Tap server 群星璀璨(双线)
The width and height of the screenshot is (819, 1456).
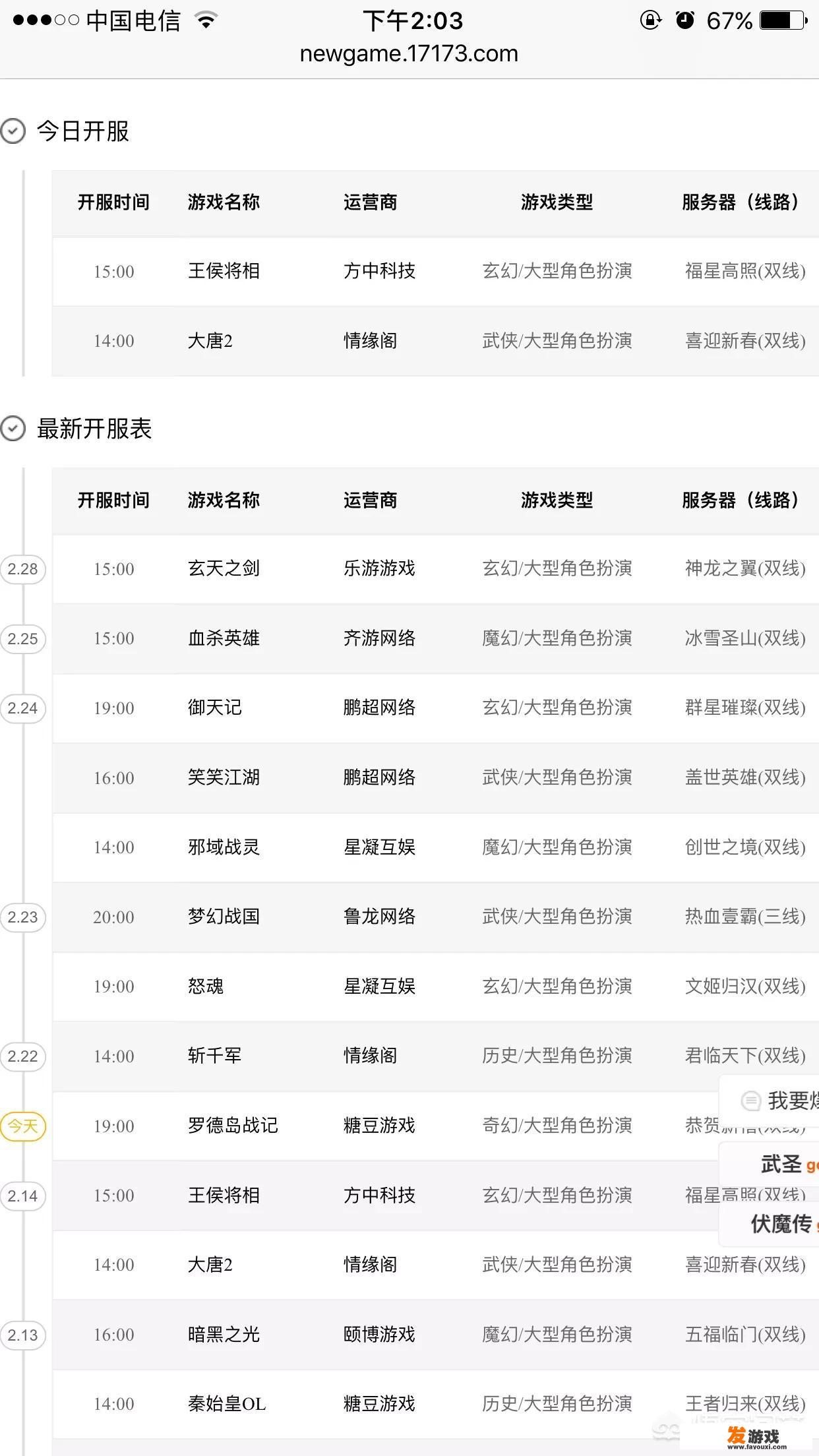(745, 708)
